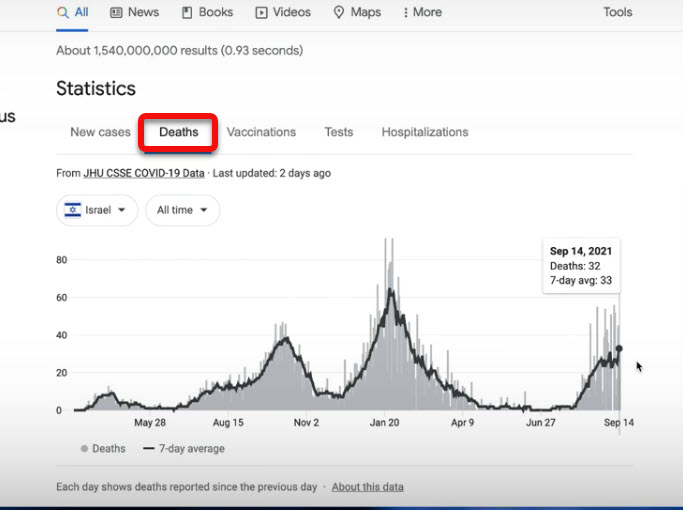Viewport: 683px width, 510px height.
Task: Click the Jun 27 axis label
Action: [x=541, y=422]
